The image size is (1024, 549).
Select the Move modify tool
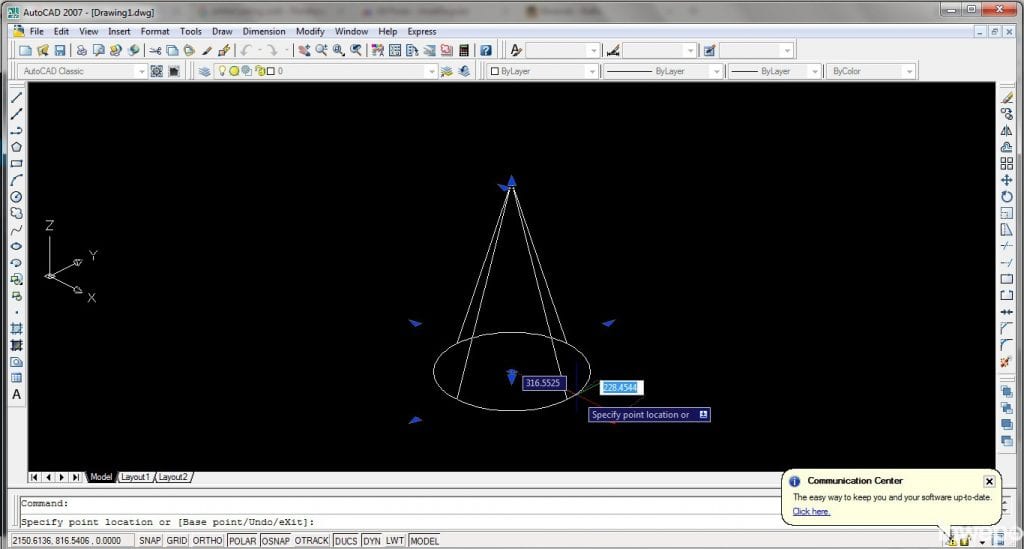(1006, 180)
